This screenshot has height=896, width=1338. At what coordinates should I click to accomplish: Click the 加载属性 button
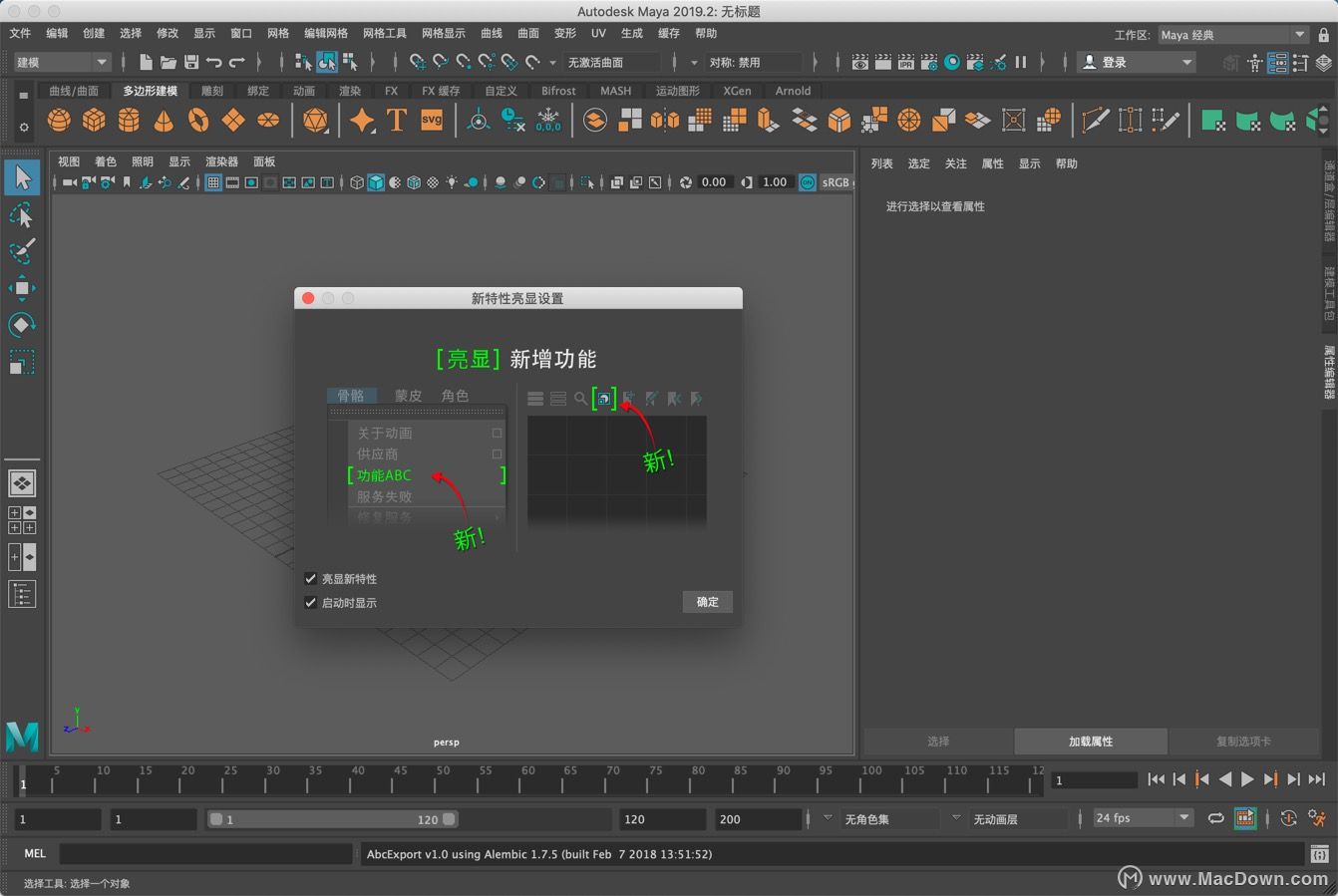click(x=1091, y=742)
